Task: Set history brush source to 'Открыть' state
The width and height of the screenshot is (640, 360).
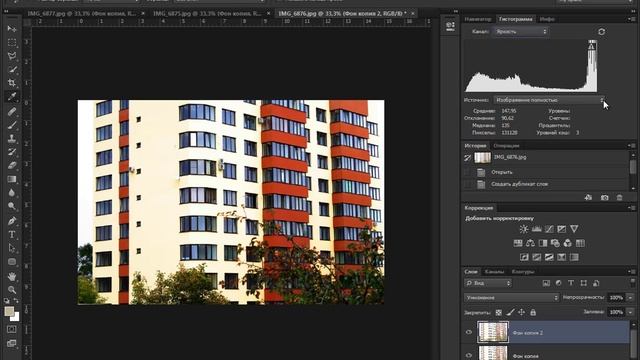Action: [468, 172]
